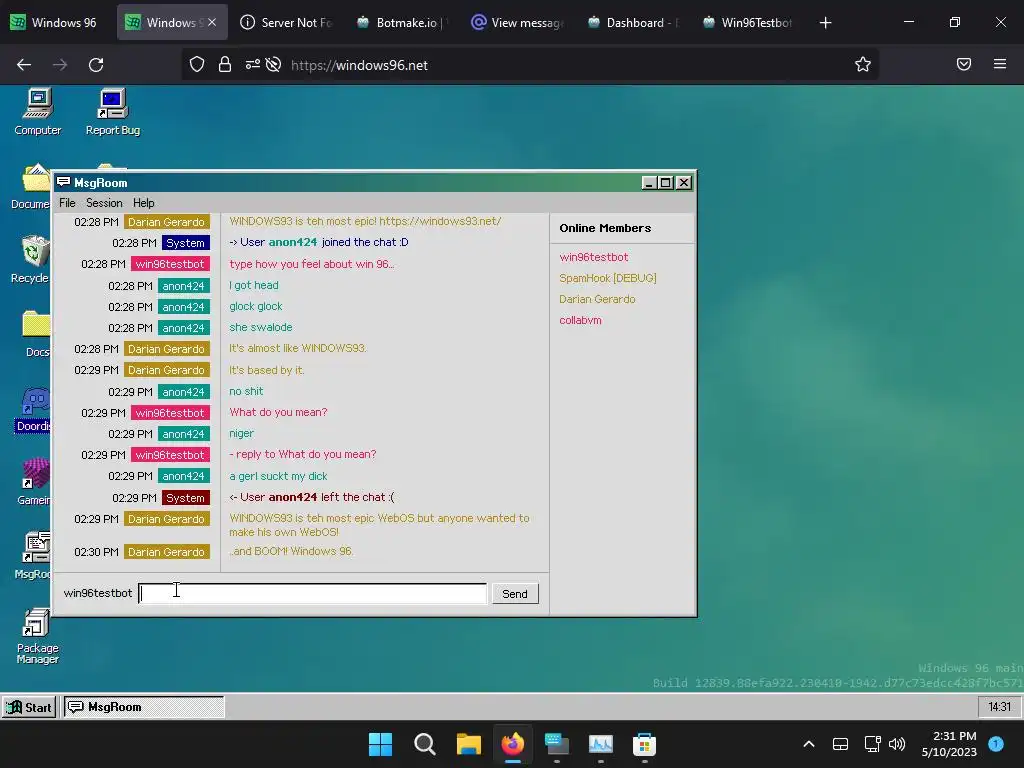This screenshot has height=768, width=1024.
Task: Click the 14:31 clock in Windows 96 taskbar
Action: pyautogui.click(x=999, y=707)
